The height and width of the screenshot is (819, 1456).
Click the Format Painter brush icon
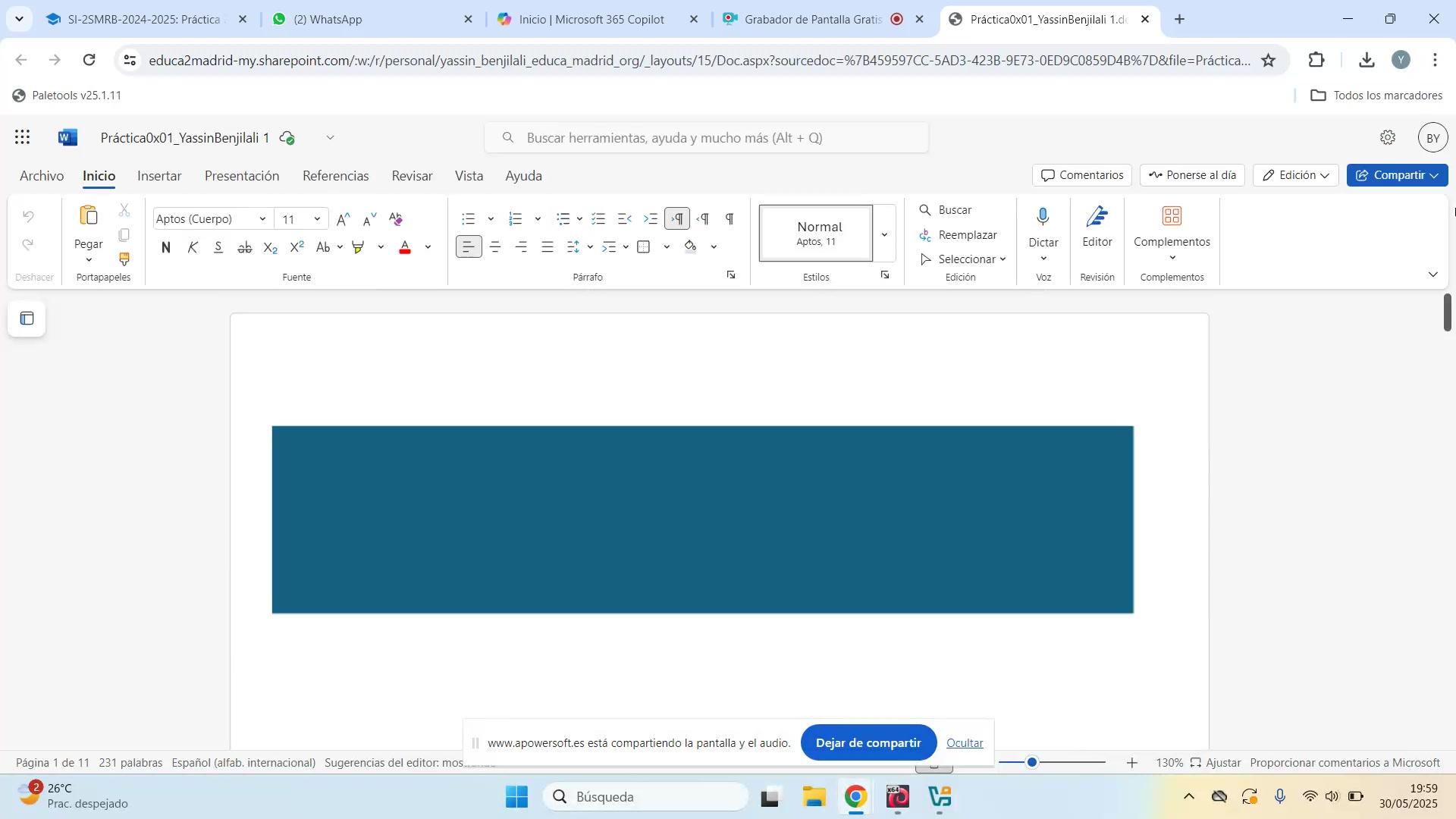click(x=124, y=259)
